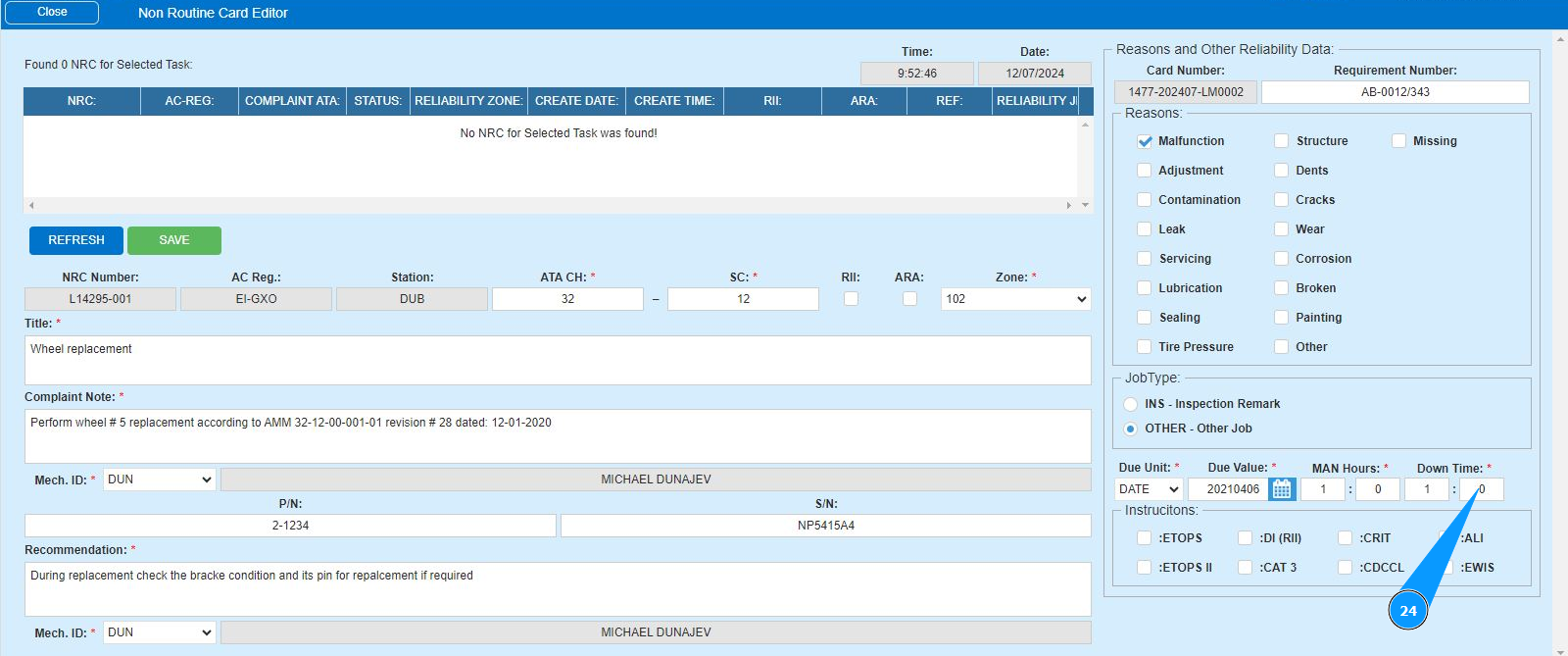Focus the Requirement Number field

pyautogui.click(x=1395, y=92)
